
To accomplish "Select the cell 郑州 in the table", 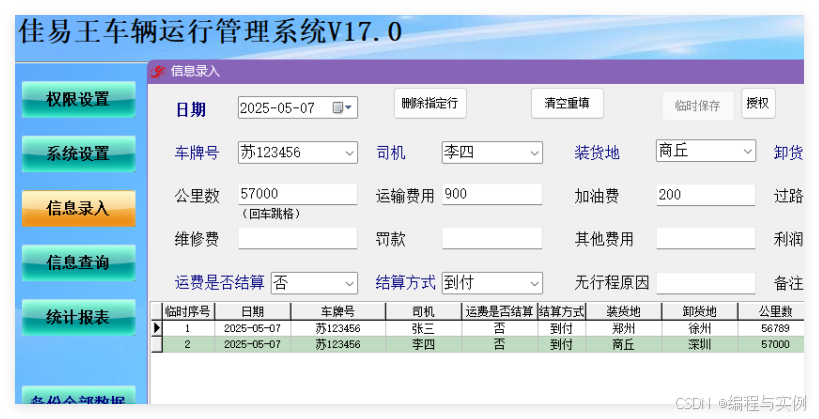I will tap(624, 328).
